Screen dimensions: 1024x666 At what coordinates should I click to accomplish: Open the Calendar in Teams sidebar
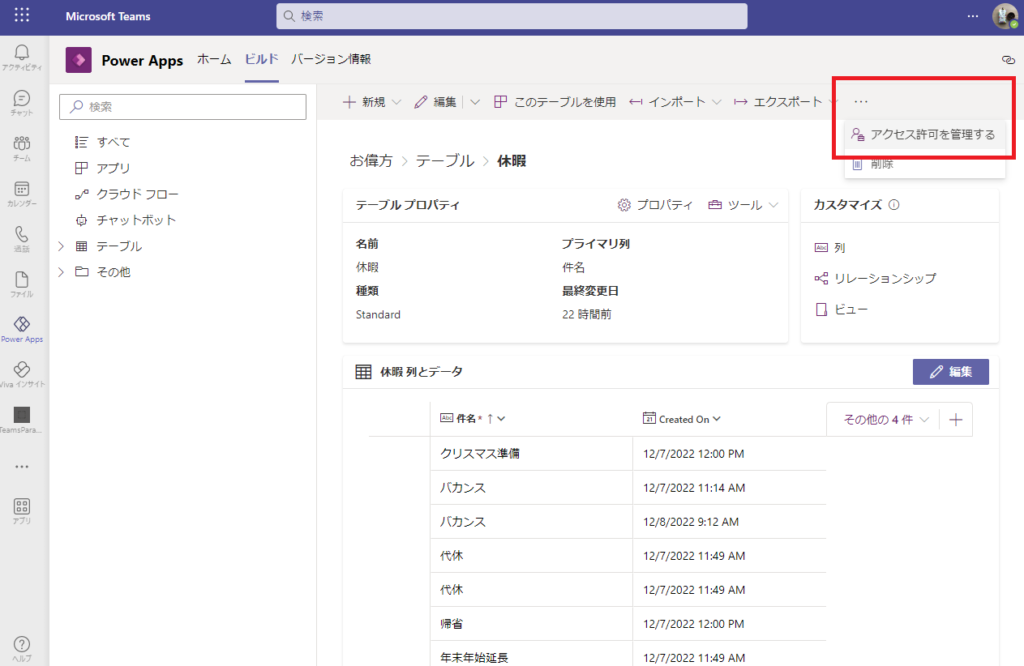coord(22,194)
